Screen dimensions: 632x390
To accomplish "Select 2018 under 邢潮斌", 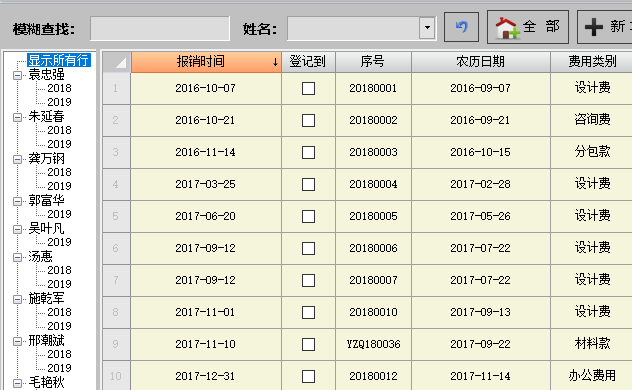I will coord(59,354).
